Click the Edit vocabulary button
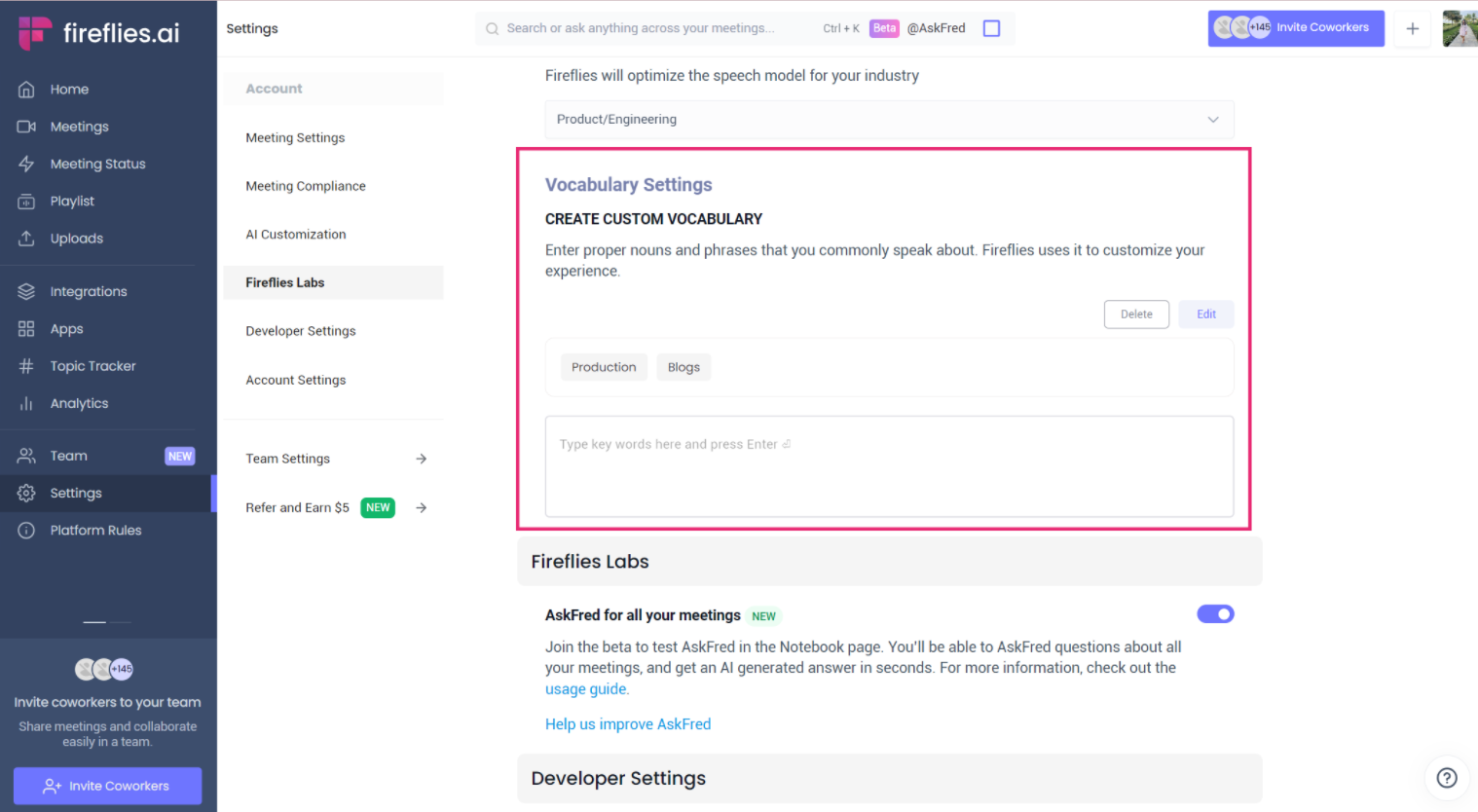 pyautogui.click(x=1206, y=314)
